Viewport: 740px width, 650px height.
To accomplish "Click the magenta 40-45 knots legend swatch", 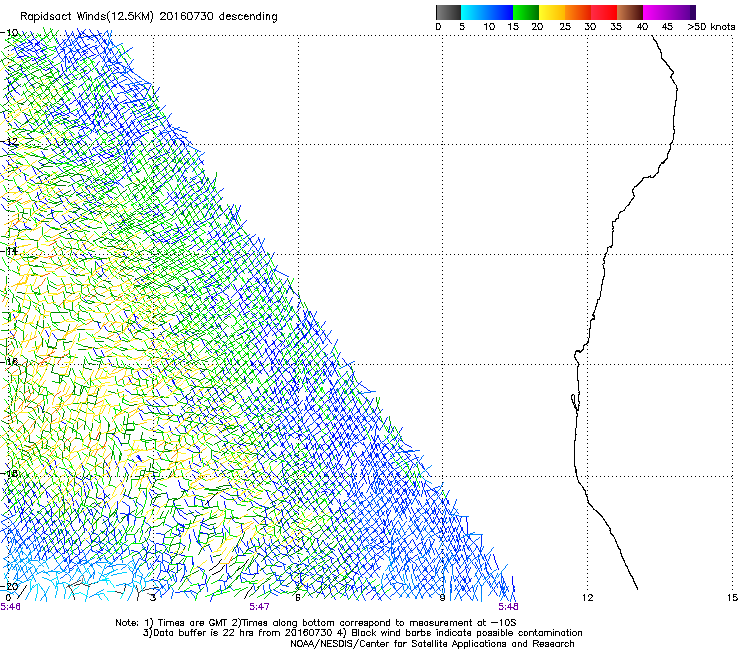I will (x=656, y=12).
